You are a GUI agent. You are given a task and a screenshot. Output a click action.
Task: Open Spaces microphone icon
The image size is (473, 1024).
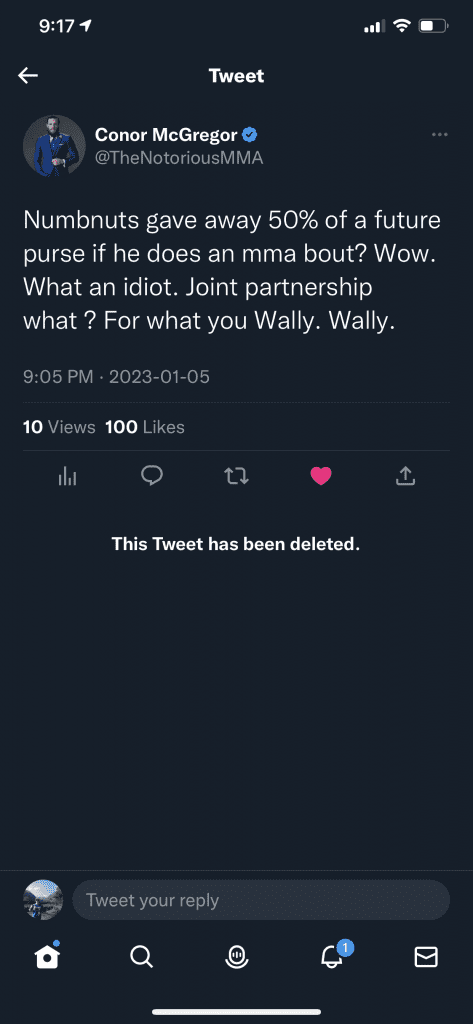(x=235, y=957)
